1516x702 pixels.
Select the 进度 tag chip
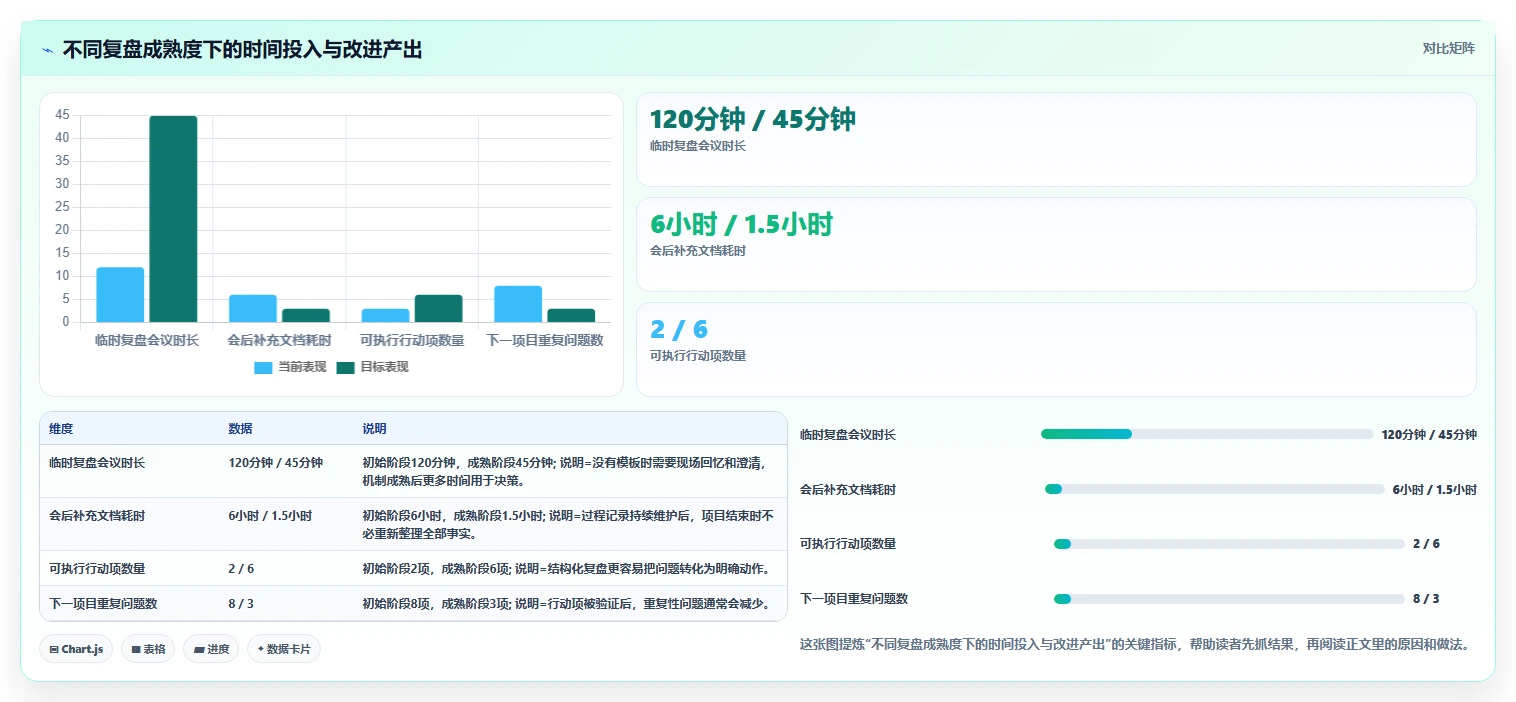(211, 649)
